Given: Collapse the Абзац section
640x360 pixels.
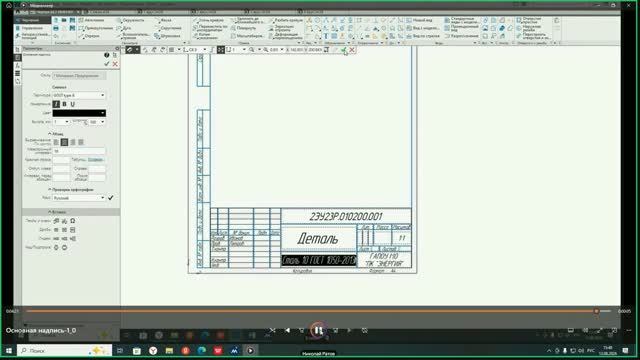Looking at the screenshot, I should [56, 134].
